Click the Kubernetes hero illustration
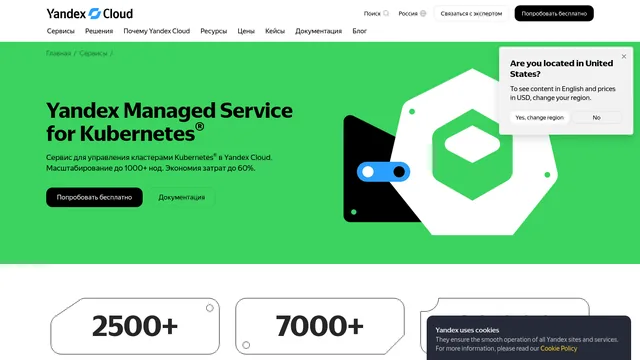Screen dimensions: 640x360 click(x=451, y=152)
